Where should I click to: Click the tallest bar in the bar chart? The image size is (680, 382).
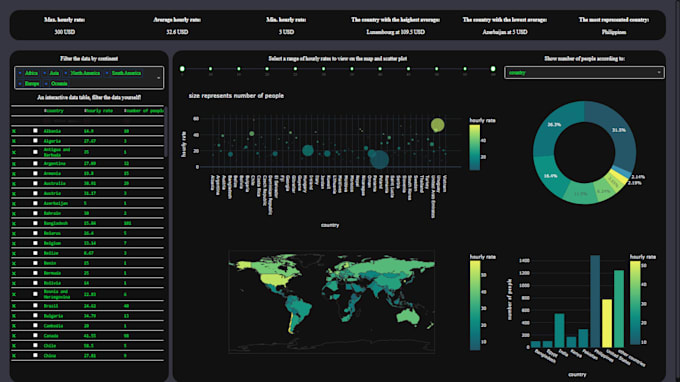[595, 301]
